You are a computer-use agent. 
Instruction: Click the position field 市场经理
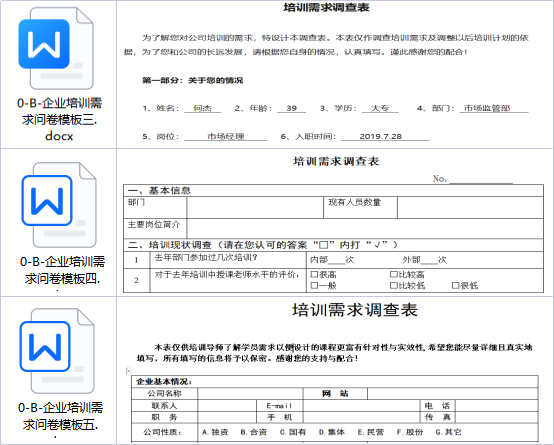click(x=225, y=136)
